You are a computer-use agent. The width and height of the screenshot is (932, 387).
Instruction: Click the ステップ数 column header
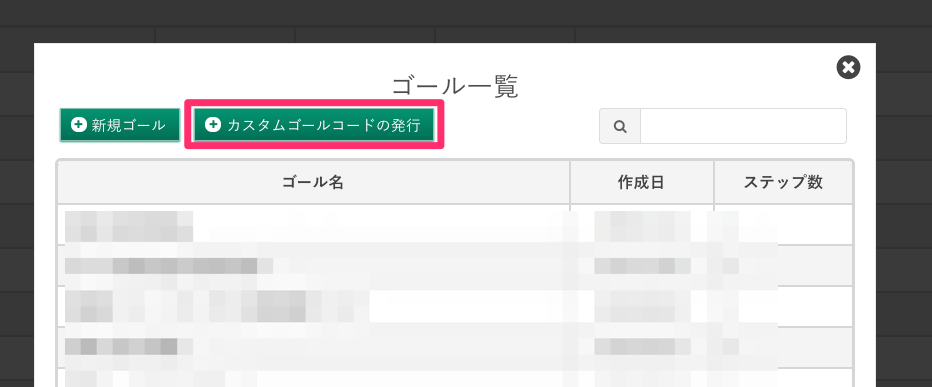(x=783, y=183)
